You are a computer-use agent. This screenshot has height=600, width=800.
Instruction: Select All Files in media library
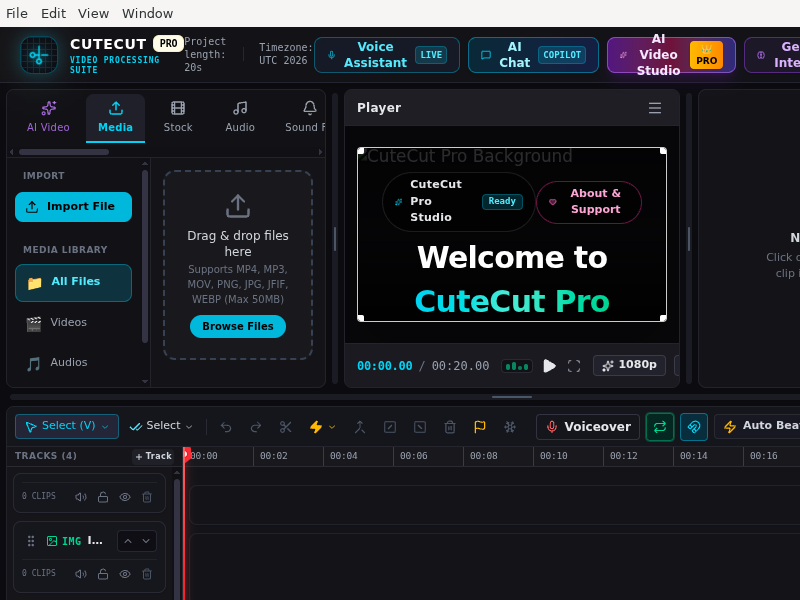[x=73, y=283]
